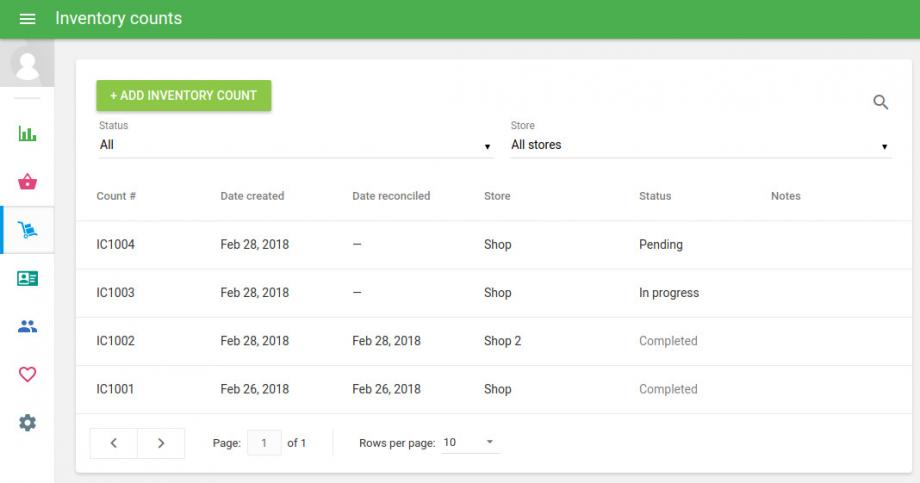Expand the Status filter dropdown

tap(296, 145)
